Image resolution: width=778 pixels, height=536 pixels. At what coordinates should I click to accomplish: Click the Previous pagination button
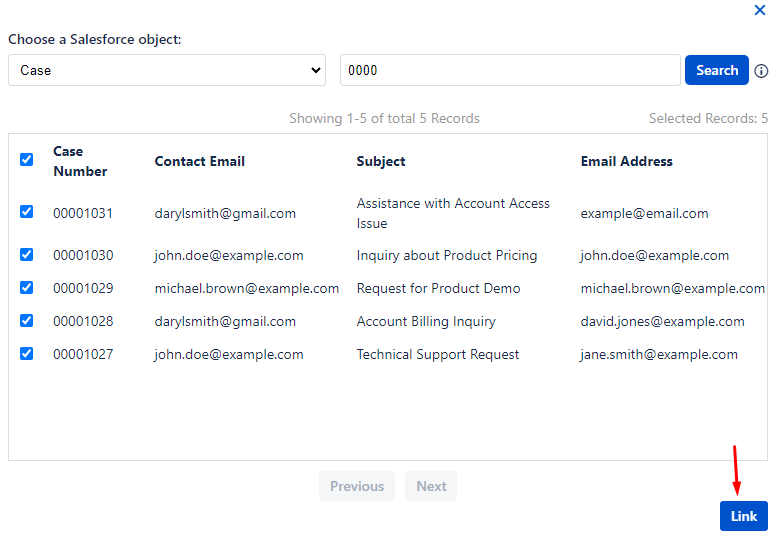tap(357, 486)
